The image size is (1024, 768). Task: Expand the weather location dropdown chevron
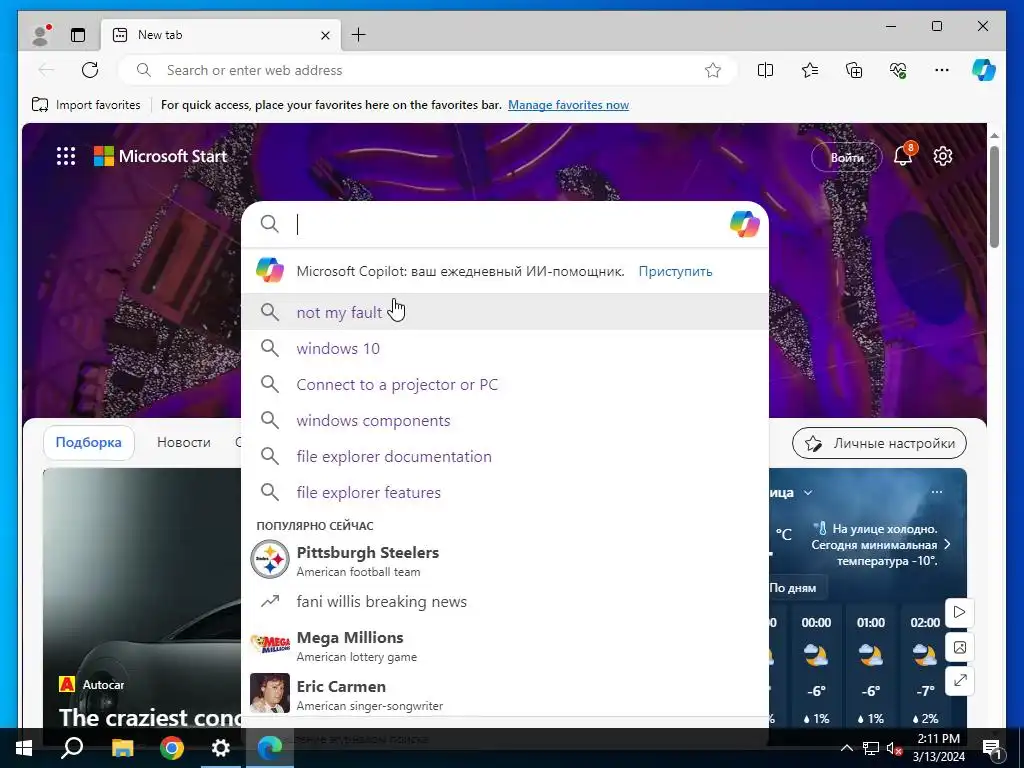click(808, 492)
